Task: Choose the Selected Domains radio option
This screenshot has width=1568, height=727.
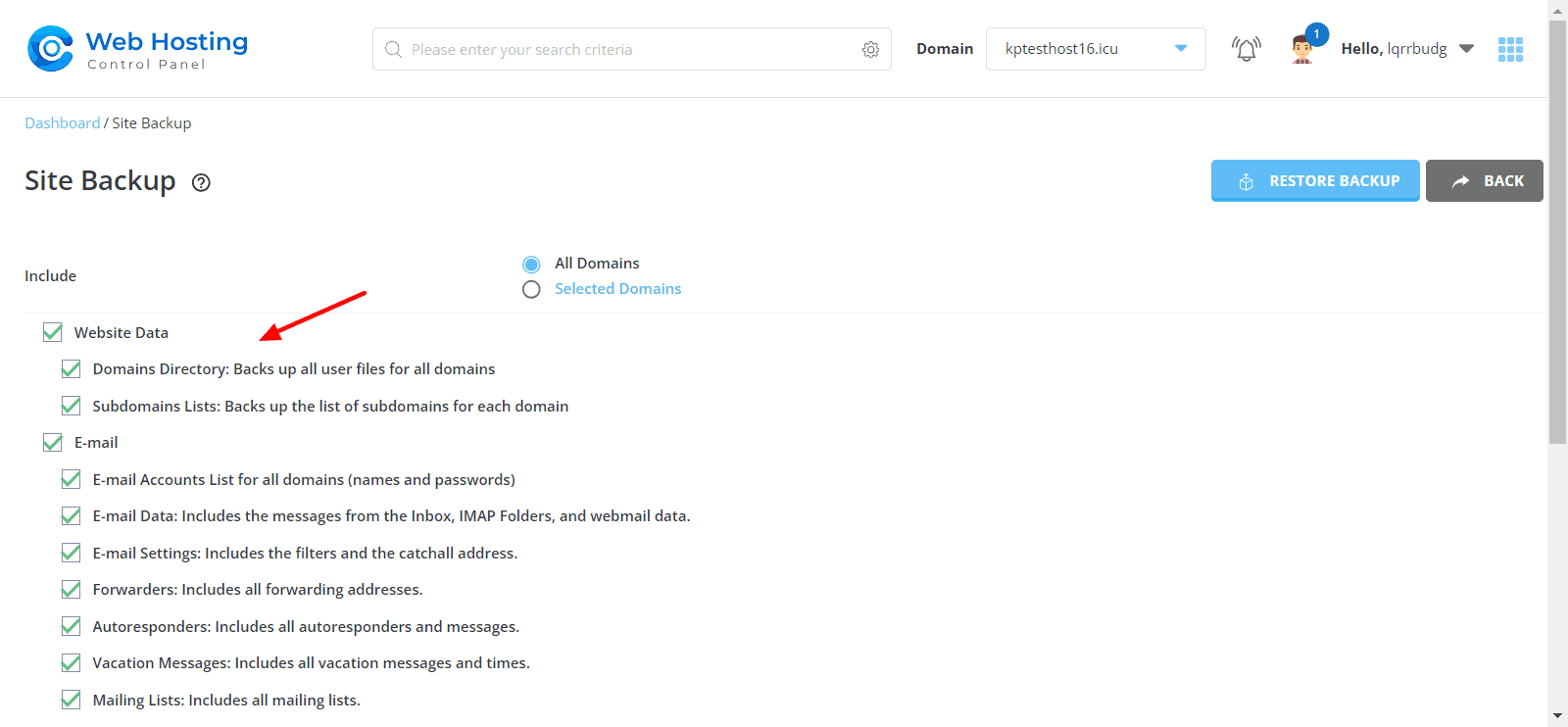Action: [x=531, y=290]
